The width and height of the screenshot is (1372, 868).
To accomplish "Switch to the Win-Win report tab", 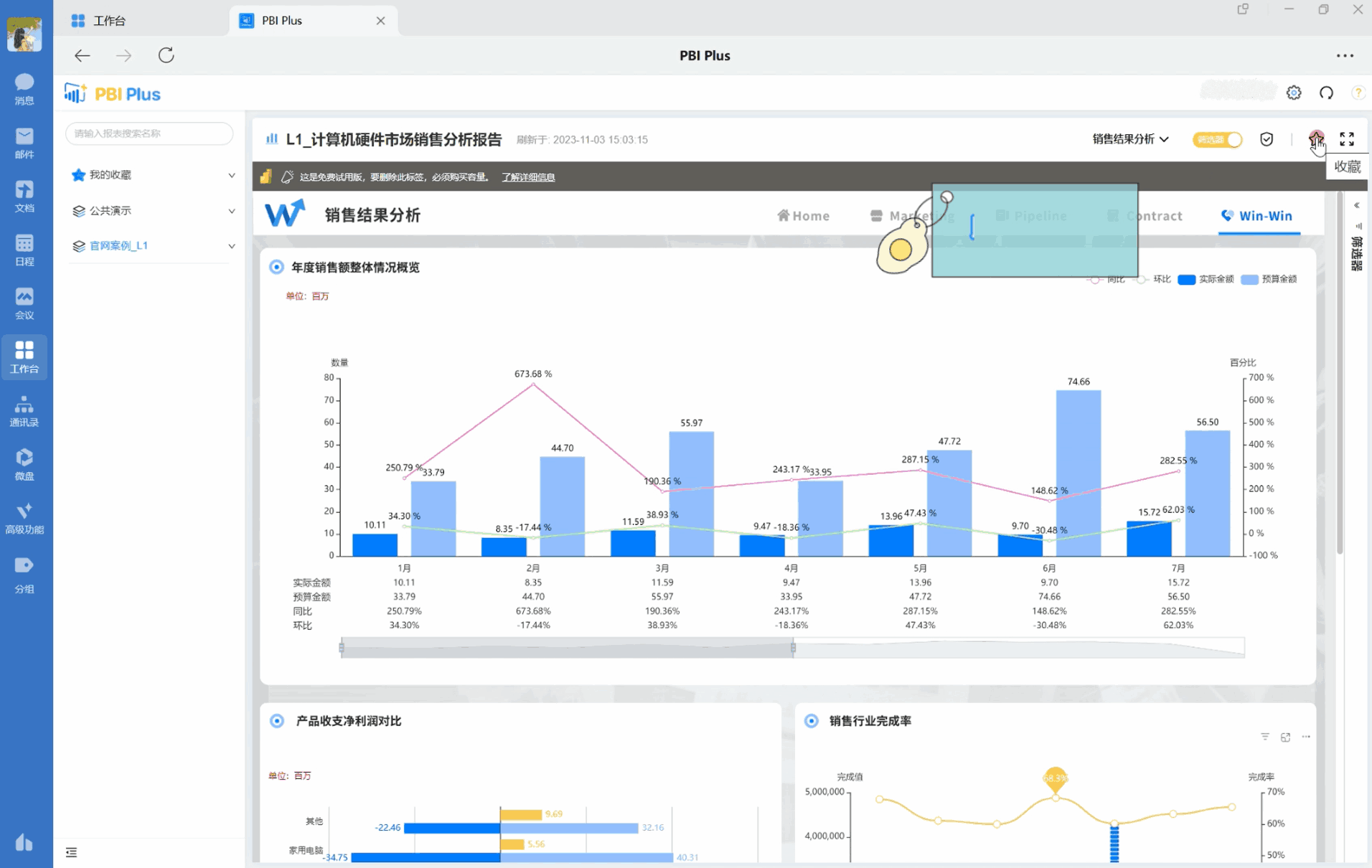I will pos(1258,215).
